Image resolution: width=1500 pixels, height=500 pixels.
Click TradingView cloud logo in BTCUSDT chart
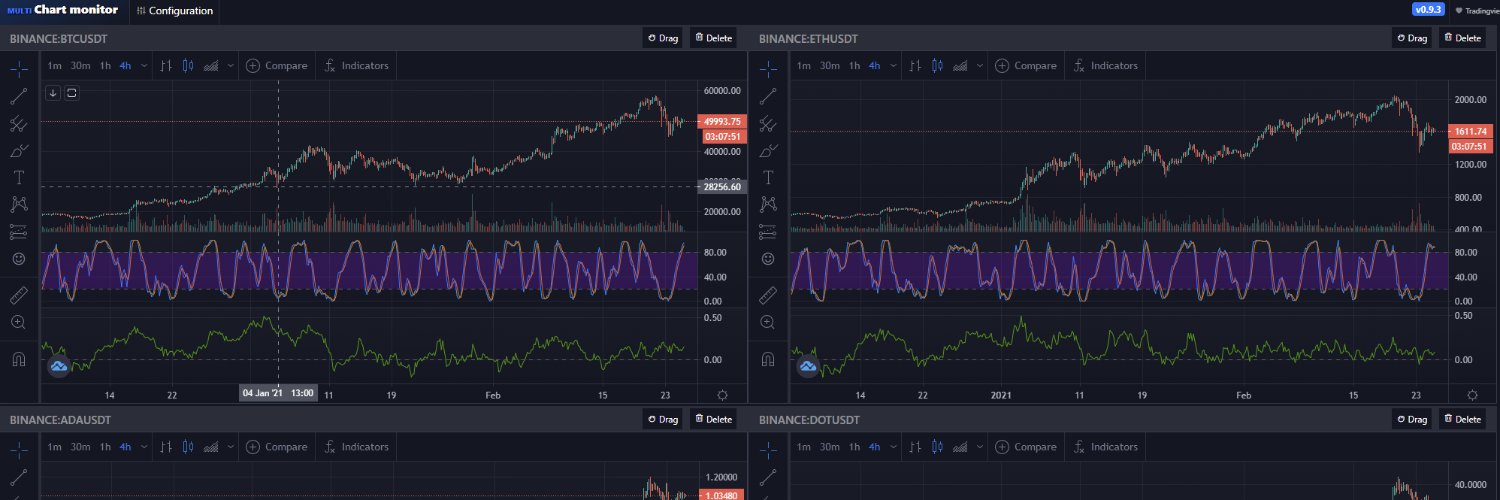[x=58, y=367]
